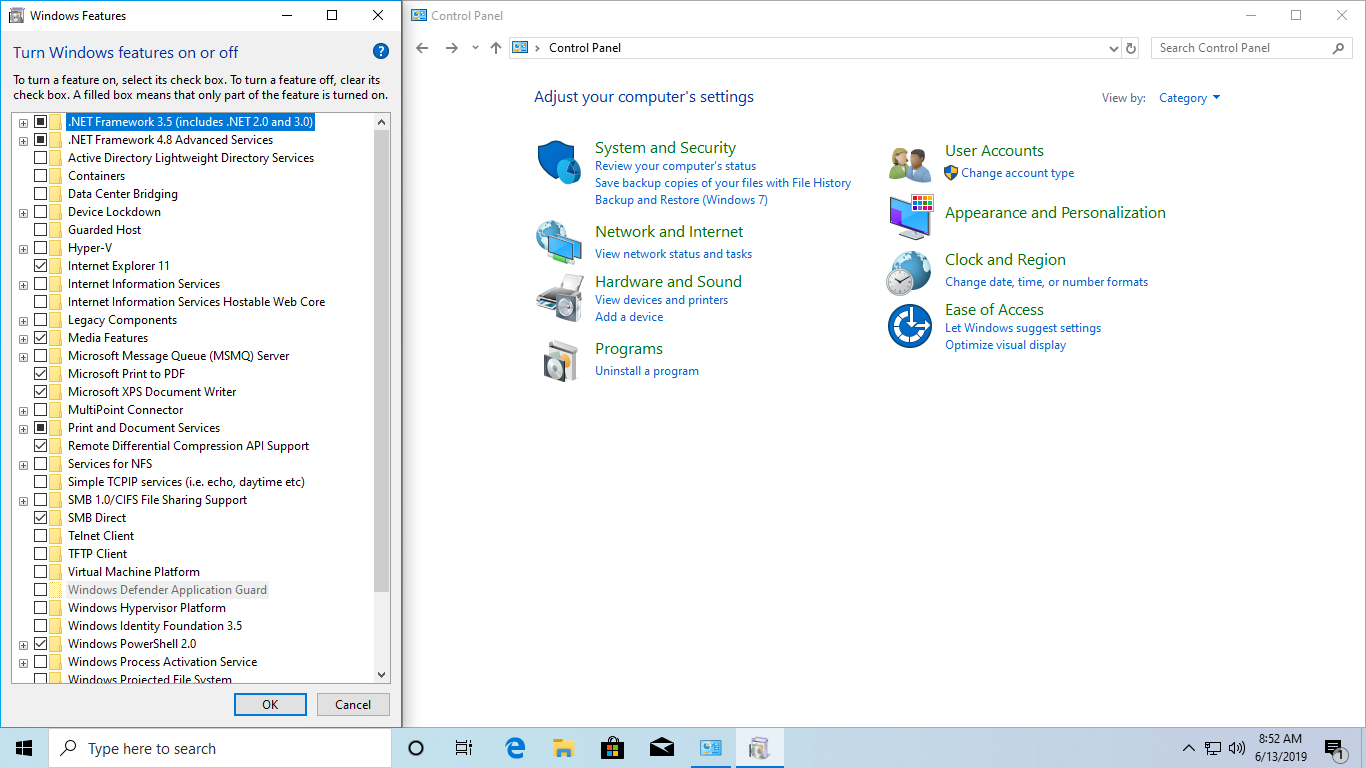
Task: Expand Print and Document Services node
Action: [x=23, y=428]
